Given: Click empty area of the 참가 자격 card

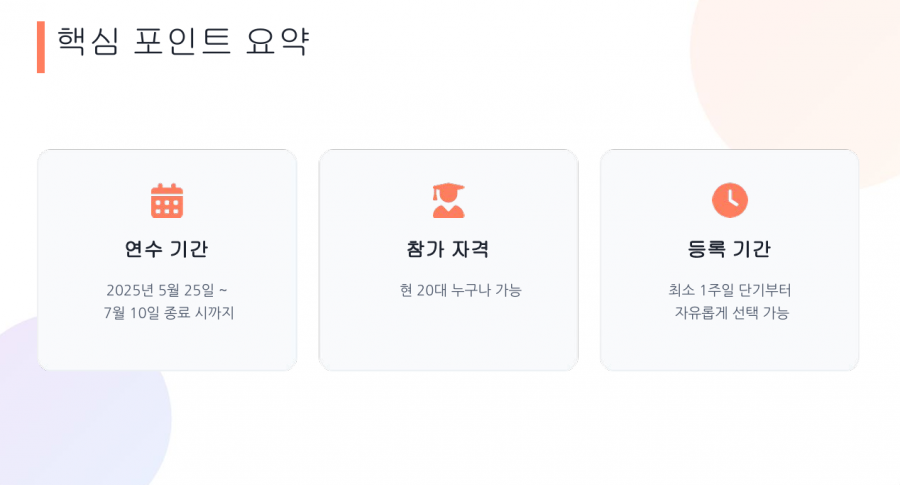Looking at the screenshot, I should click(x=448, y=339).
